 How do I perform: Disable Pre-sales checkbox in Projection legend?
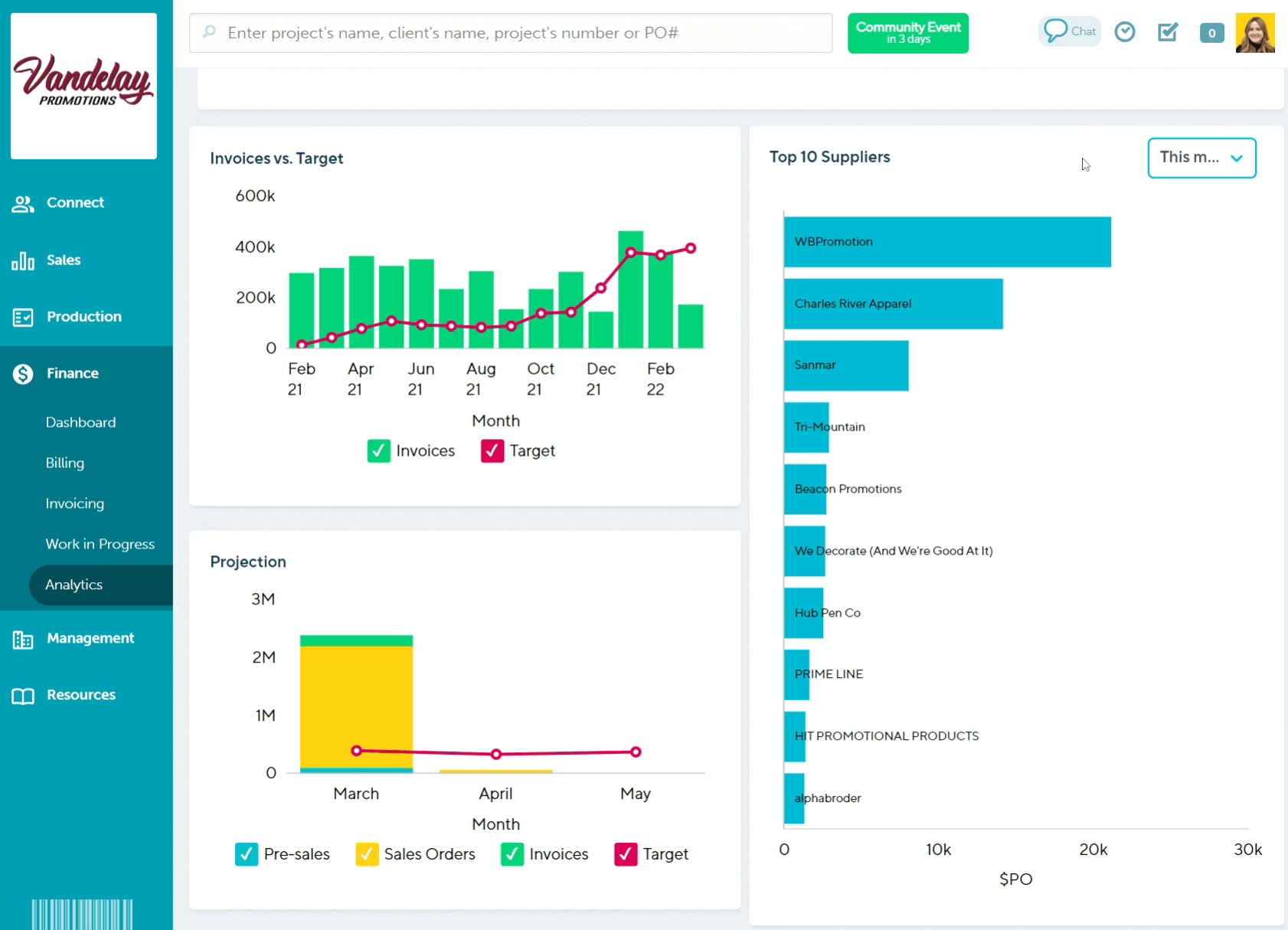(247, 854)
